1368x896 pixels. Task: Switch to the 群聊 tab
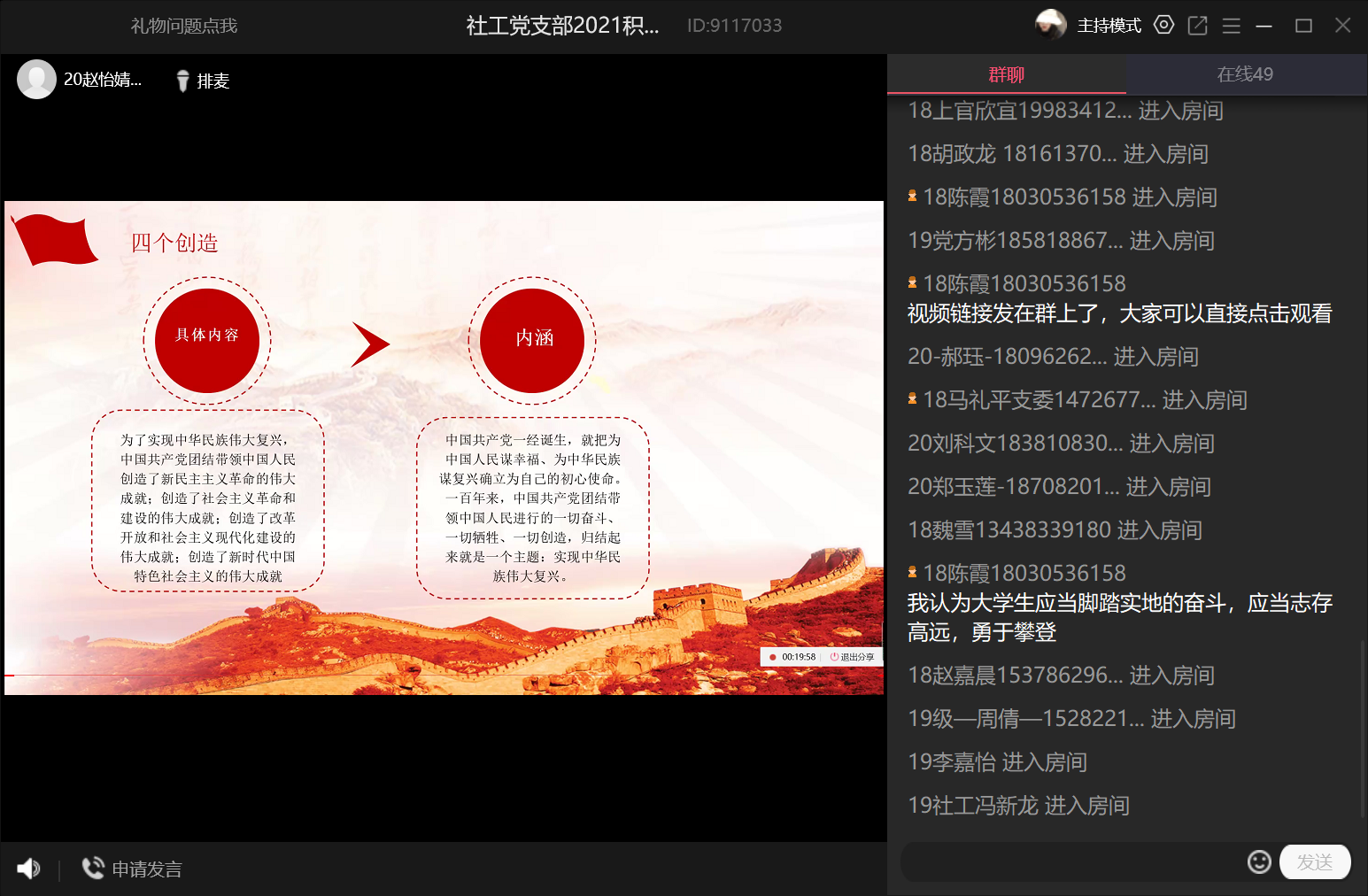click(1006, 74)
